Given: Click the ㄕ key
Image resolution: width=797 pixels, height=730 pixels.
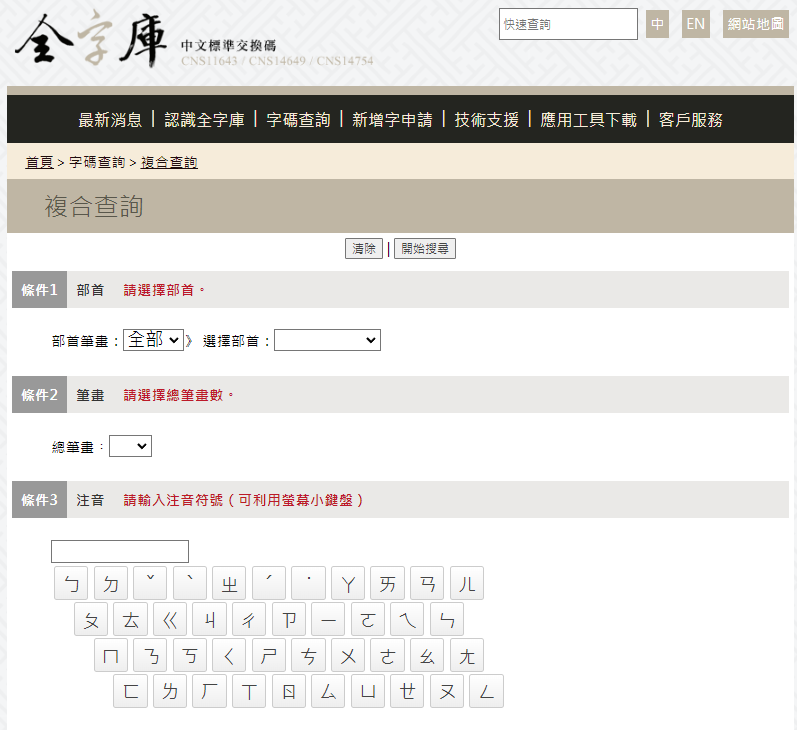Looking at the screenshot, I should tap(269, 655).
